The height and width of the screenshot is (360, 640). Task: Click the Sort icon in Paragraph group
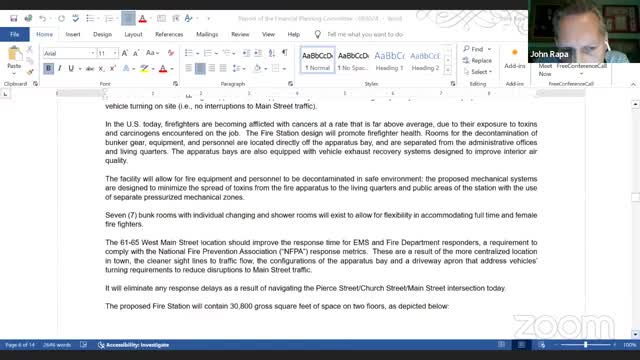272,53
